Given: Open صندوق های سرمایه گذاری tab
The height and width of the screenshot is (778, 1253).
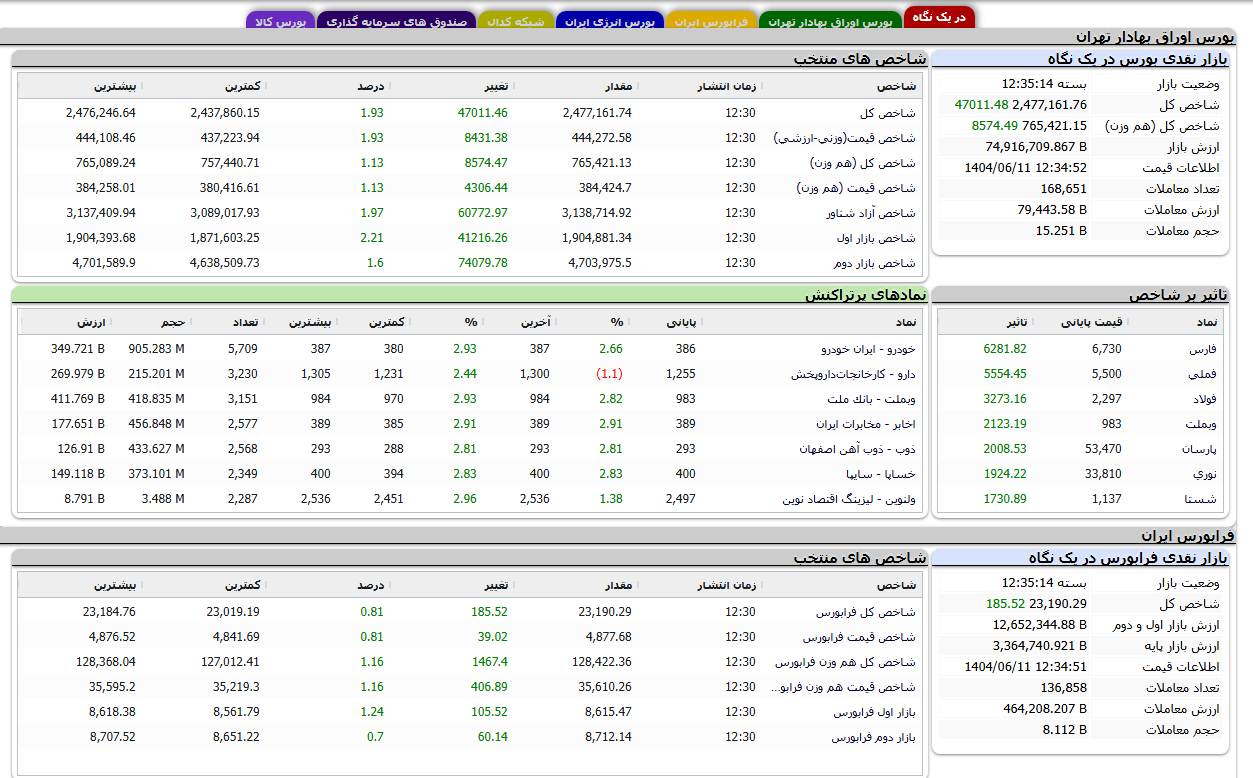Looking at the screenshot, I should (x=396, y=21).
